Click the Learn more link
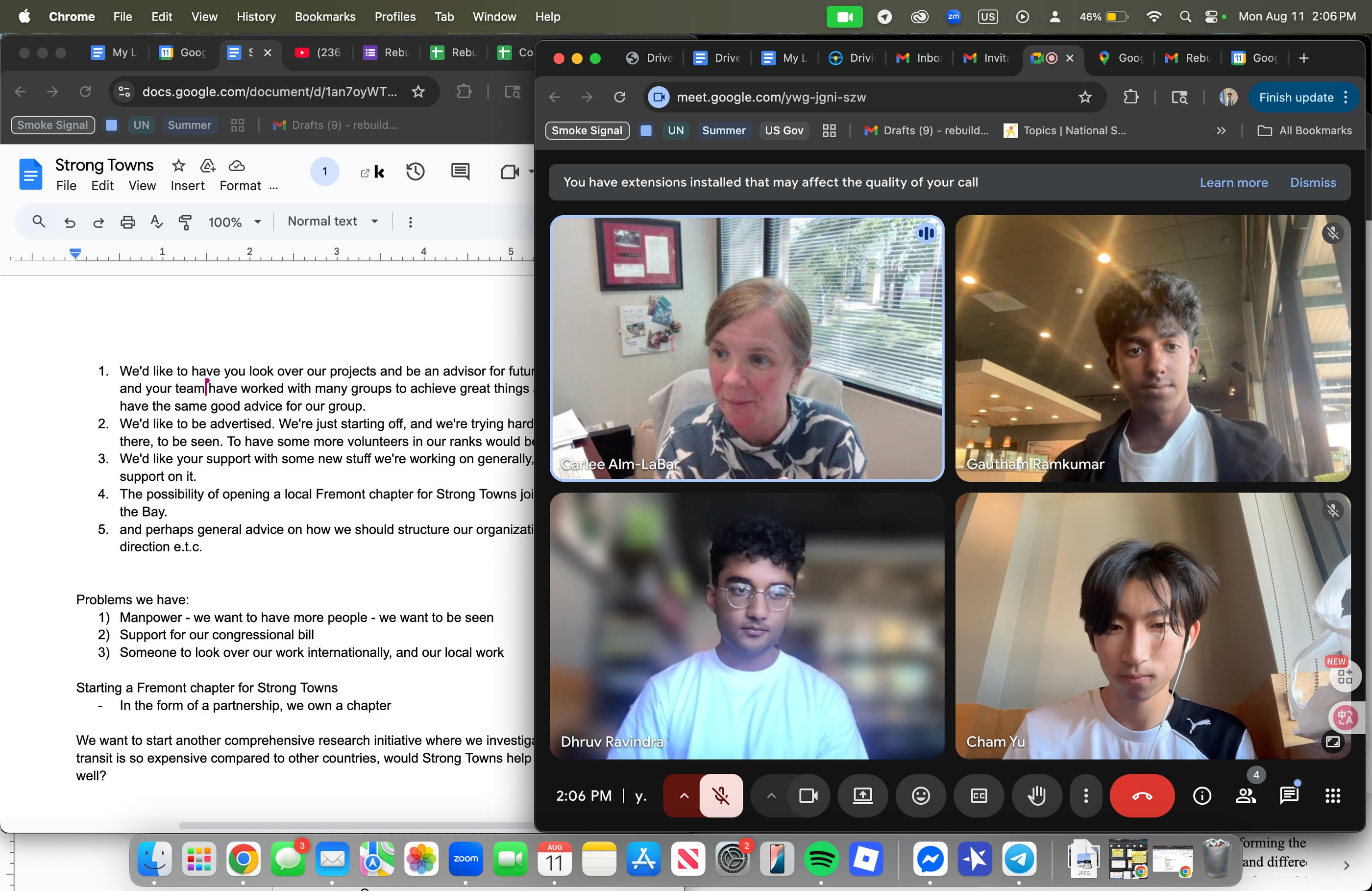 coord(1234,183)
